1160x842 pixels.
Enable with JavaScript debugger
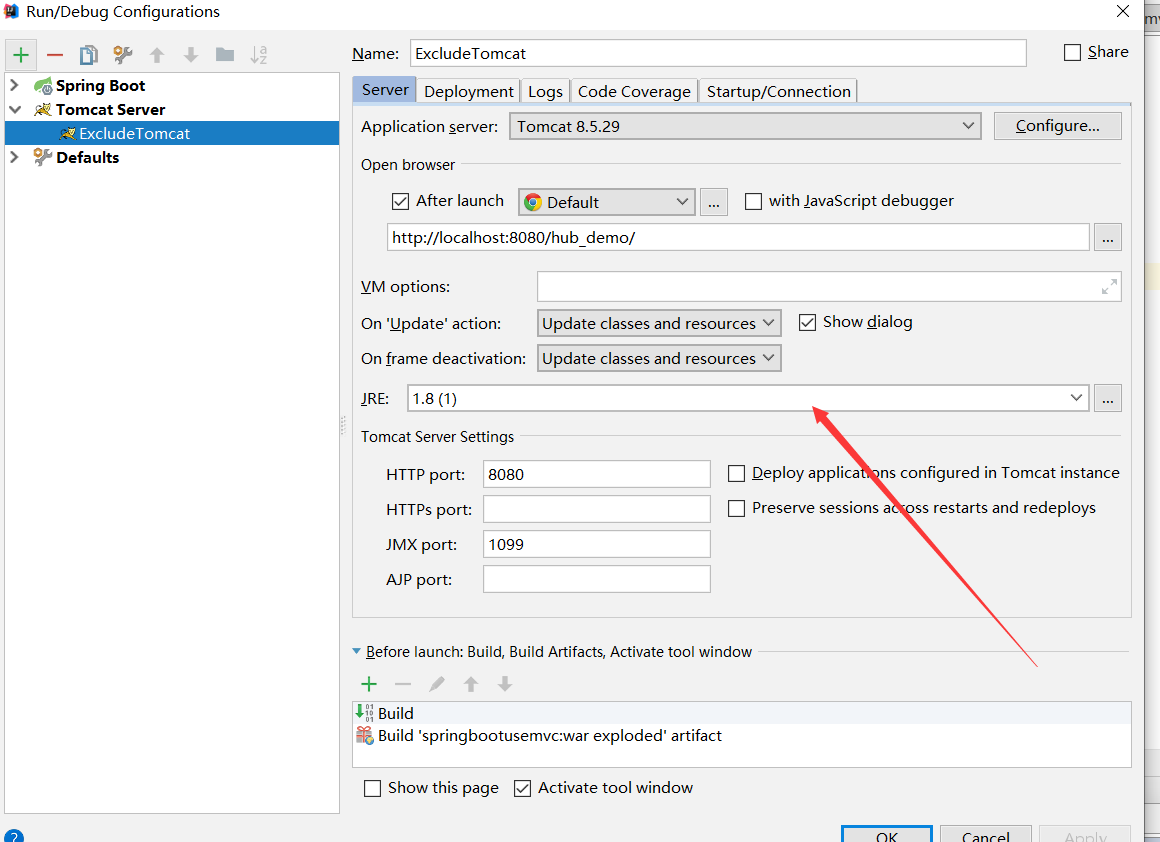753,201
